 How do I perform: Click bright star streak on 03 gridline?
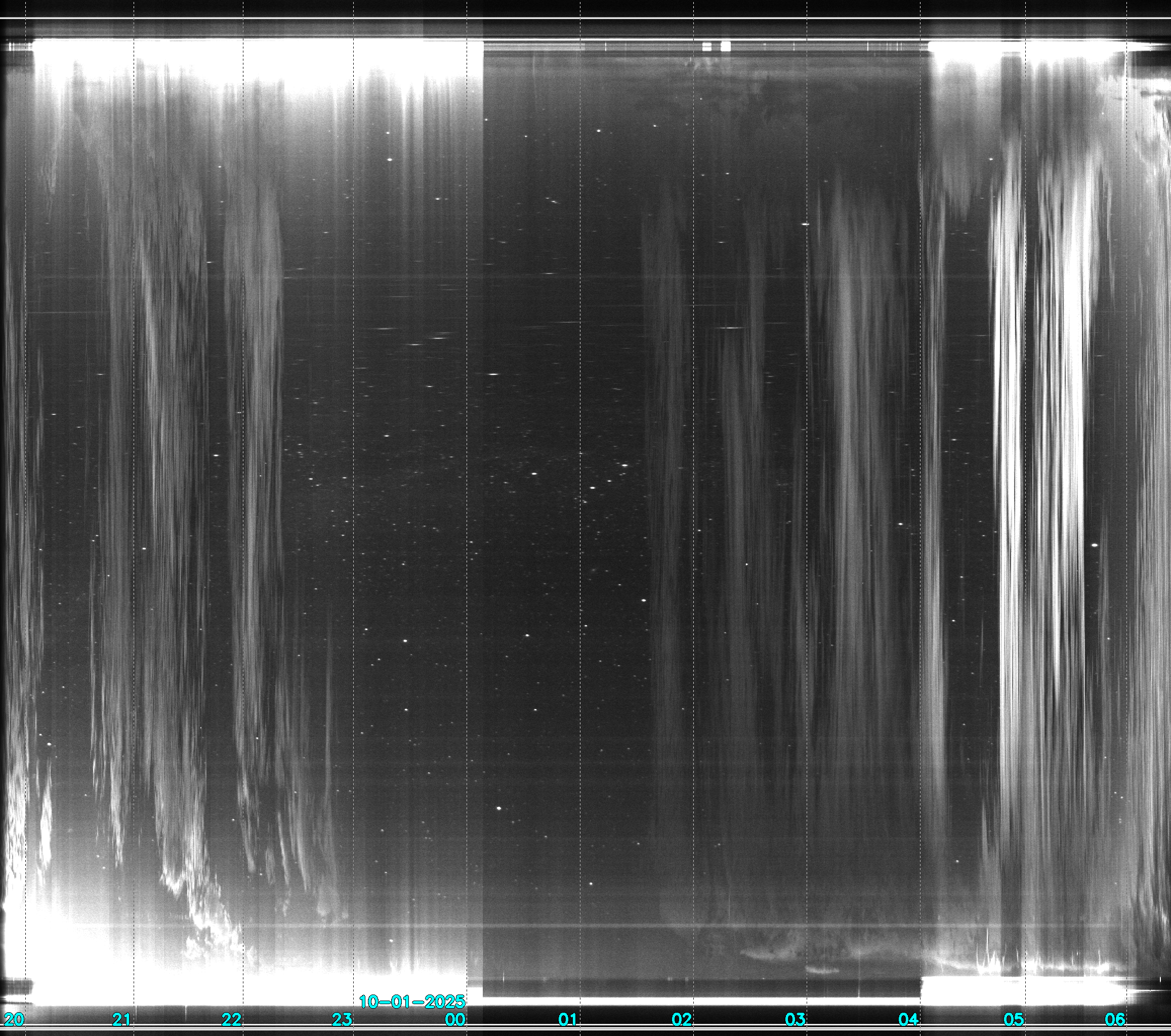(x=805, y=225)
